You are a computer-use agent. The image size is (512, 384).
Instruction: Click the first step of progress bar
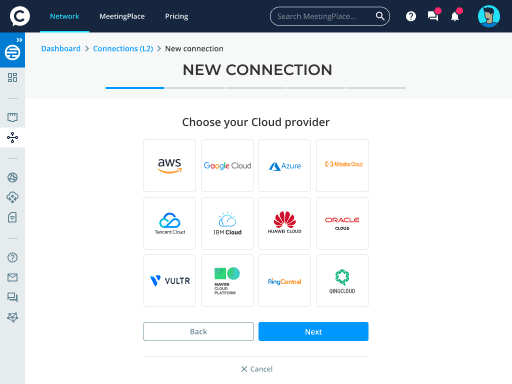pyautogui.click(x=135, y=88)
